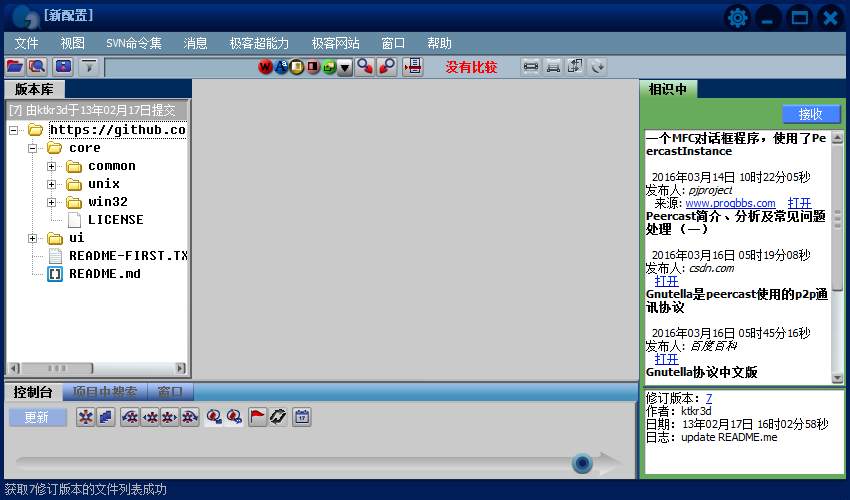Screen dimensions: 850x500
Task: Open the 极客超能力 menu
Action: click(x=259, y=43)
